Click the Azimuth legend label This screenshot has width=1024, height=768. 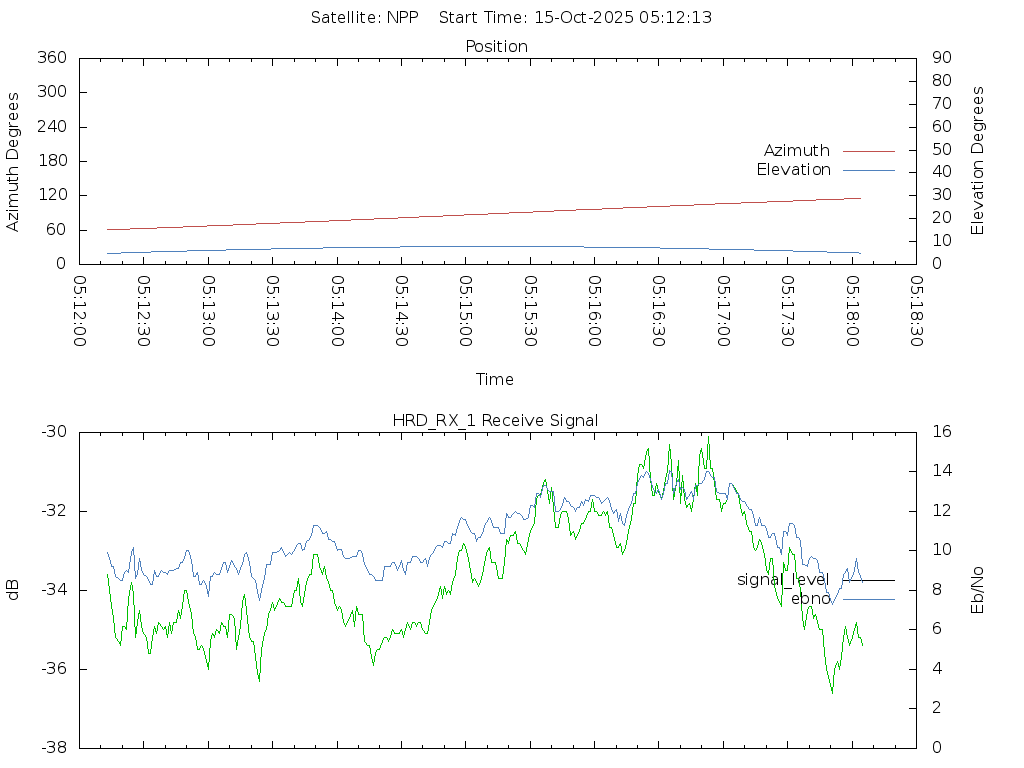[796, 151]
